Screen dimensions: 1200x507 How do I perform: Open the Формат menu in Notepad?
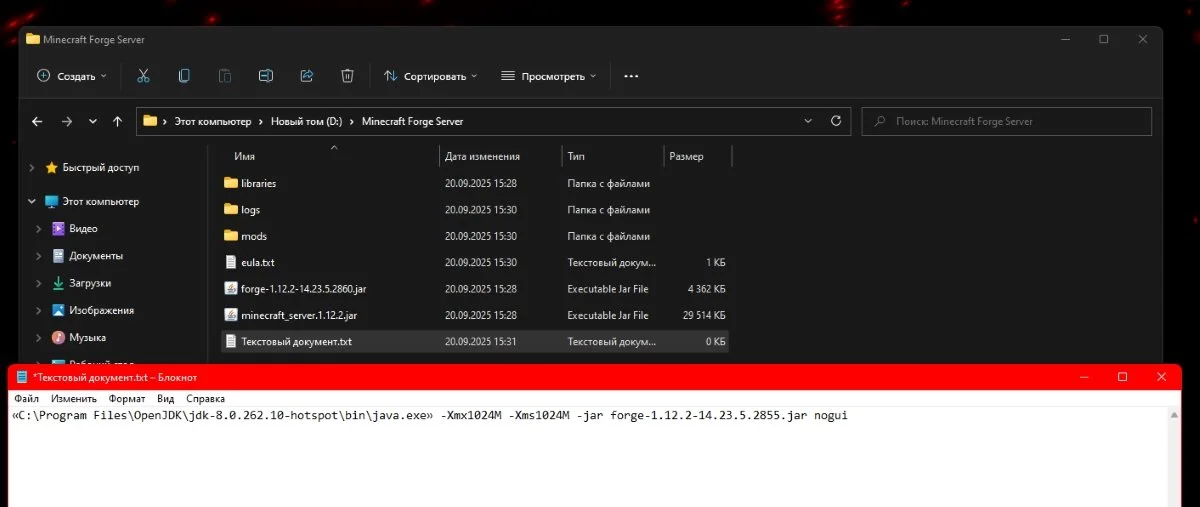click(x=126, y=398)
